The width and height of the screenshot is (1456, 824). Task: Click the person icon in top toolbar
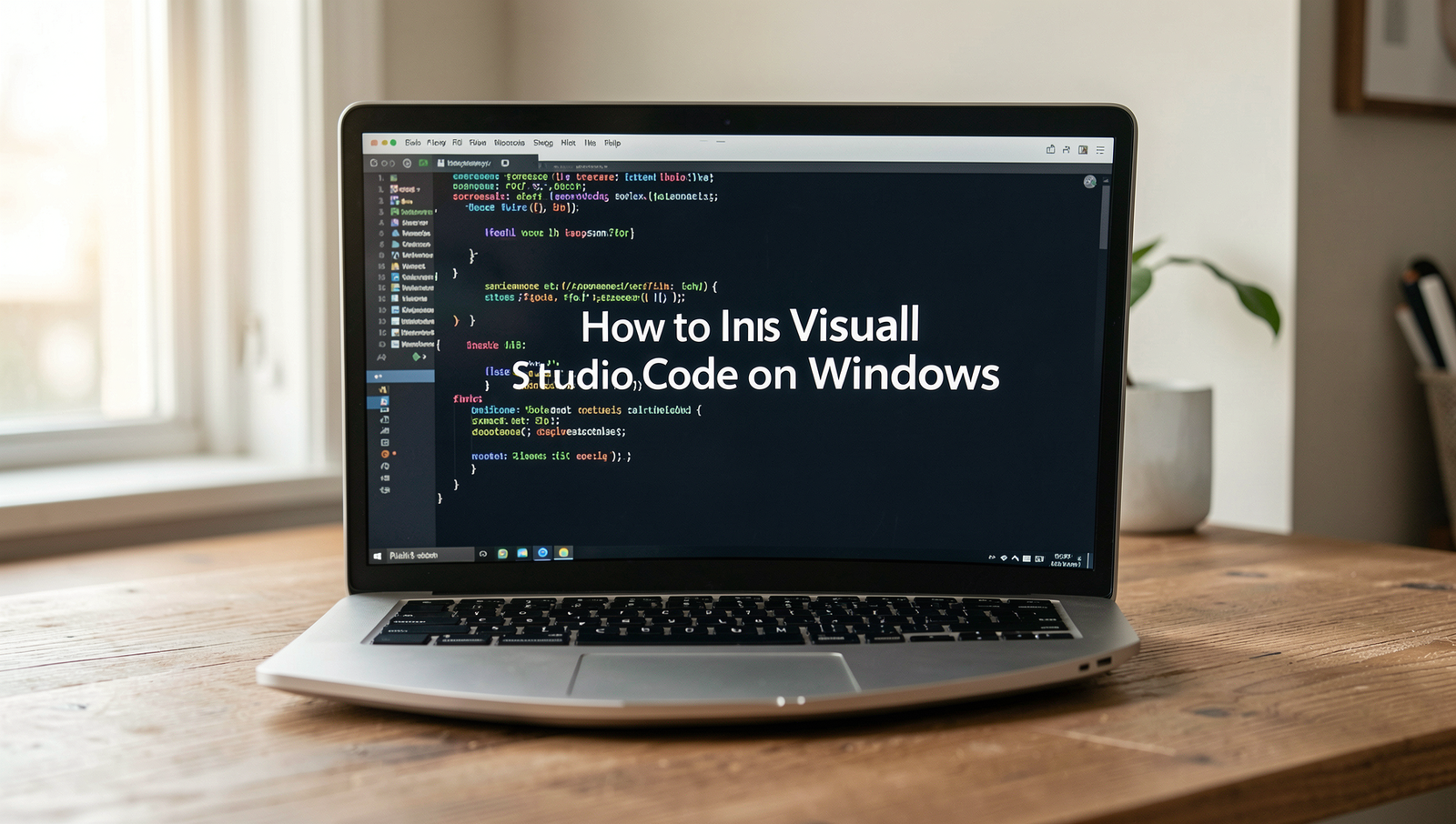point(1067,149)
